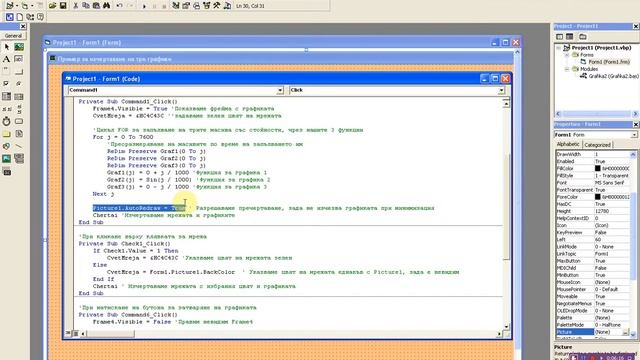Select the PictureBox control in toolbox
Viewport: 640px width, 360px height.
tap(19, 47)
